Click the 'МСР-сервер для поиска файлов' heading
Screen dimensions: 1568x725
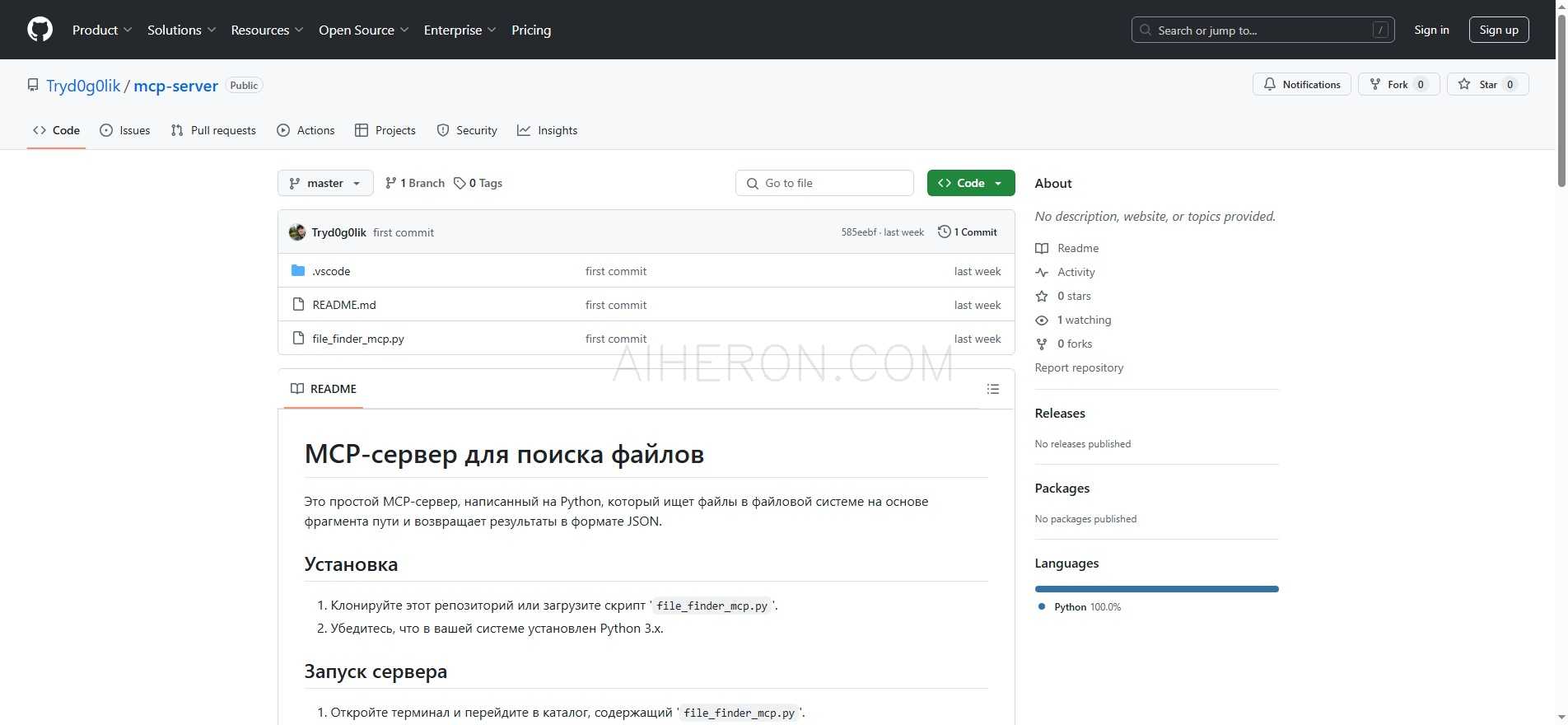[x=504, y=454]
